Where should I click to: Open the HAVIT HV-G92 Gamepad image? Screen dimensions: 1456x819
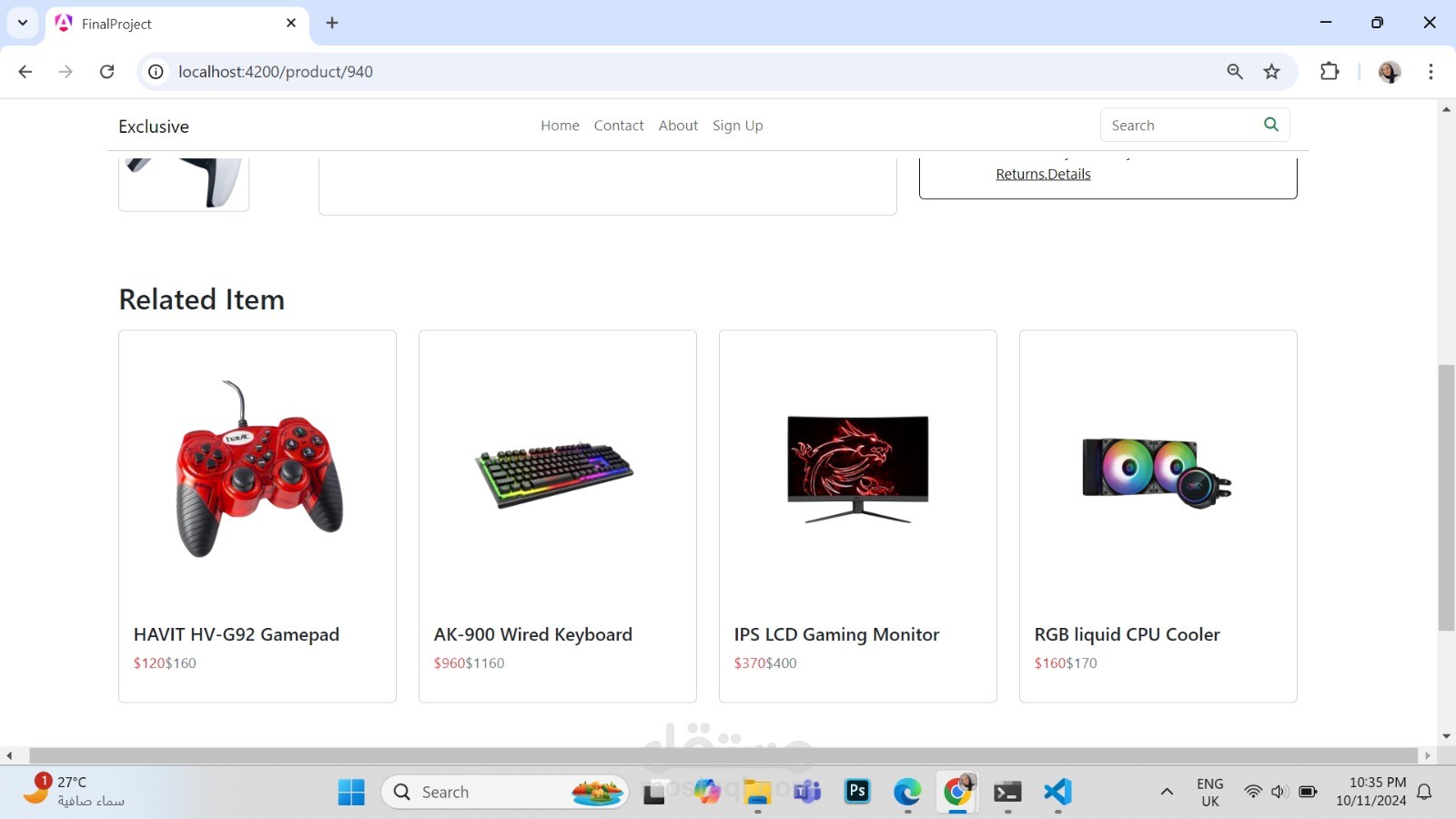(x=258, y=469)
